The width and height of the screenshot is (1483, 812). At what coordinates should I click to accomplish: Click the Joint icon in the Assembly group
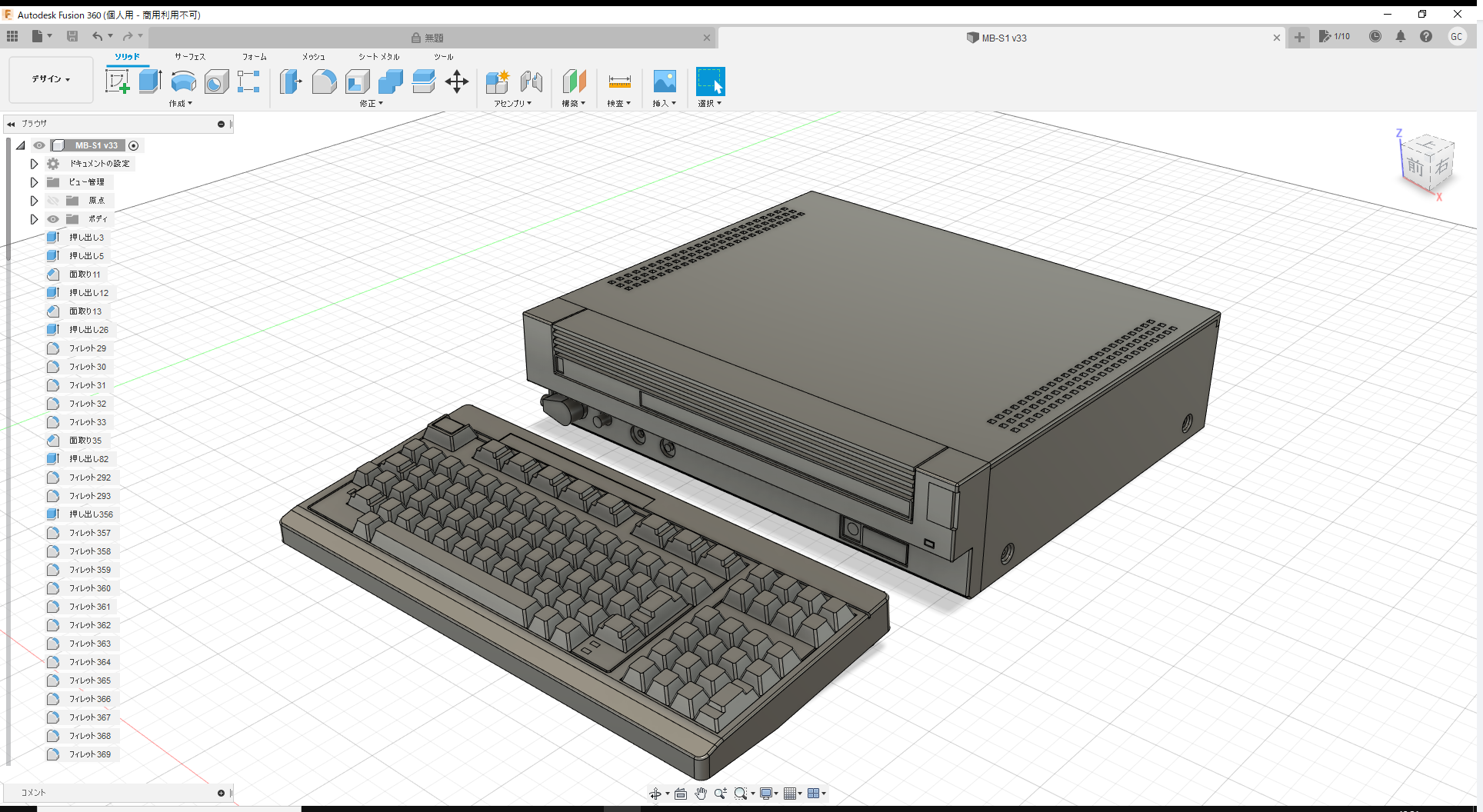point(532,81)
